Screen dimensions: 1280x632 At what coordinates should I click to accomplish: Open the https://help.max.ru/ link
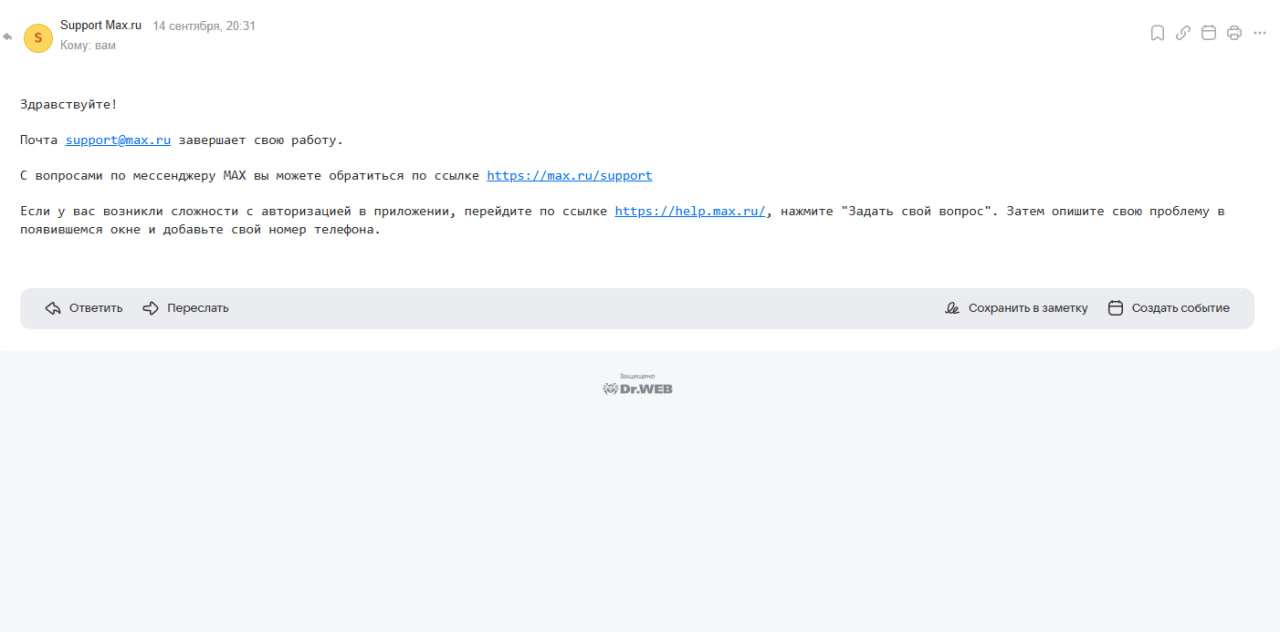pos(690,211)
